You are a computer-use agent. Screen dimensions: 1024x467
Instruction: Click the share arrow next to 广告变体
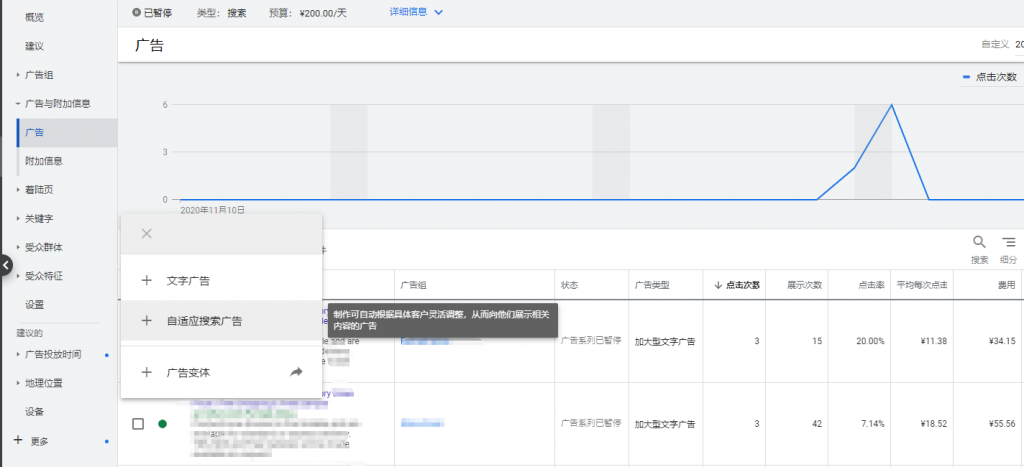296,372
